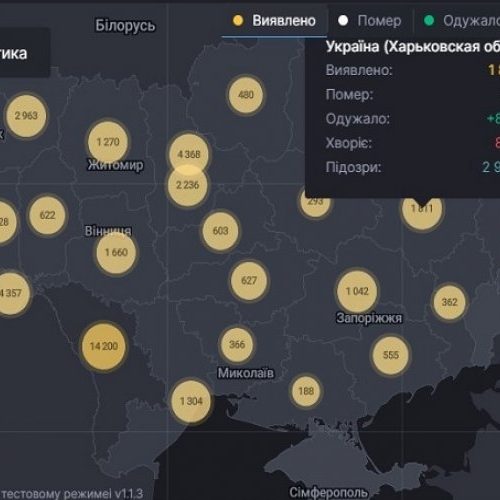Click the 2 963 map bubble
Viewport: 500px width, 500px height.
coord(26,116)
